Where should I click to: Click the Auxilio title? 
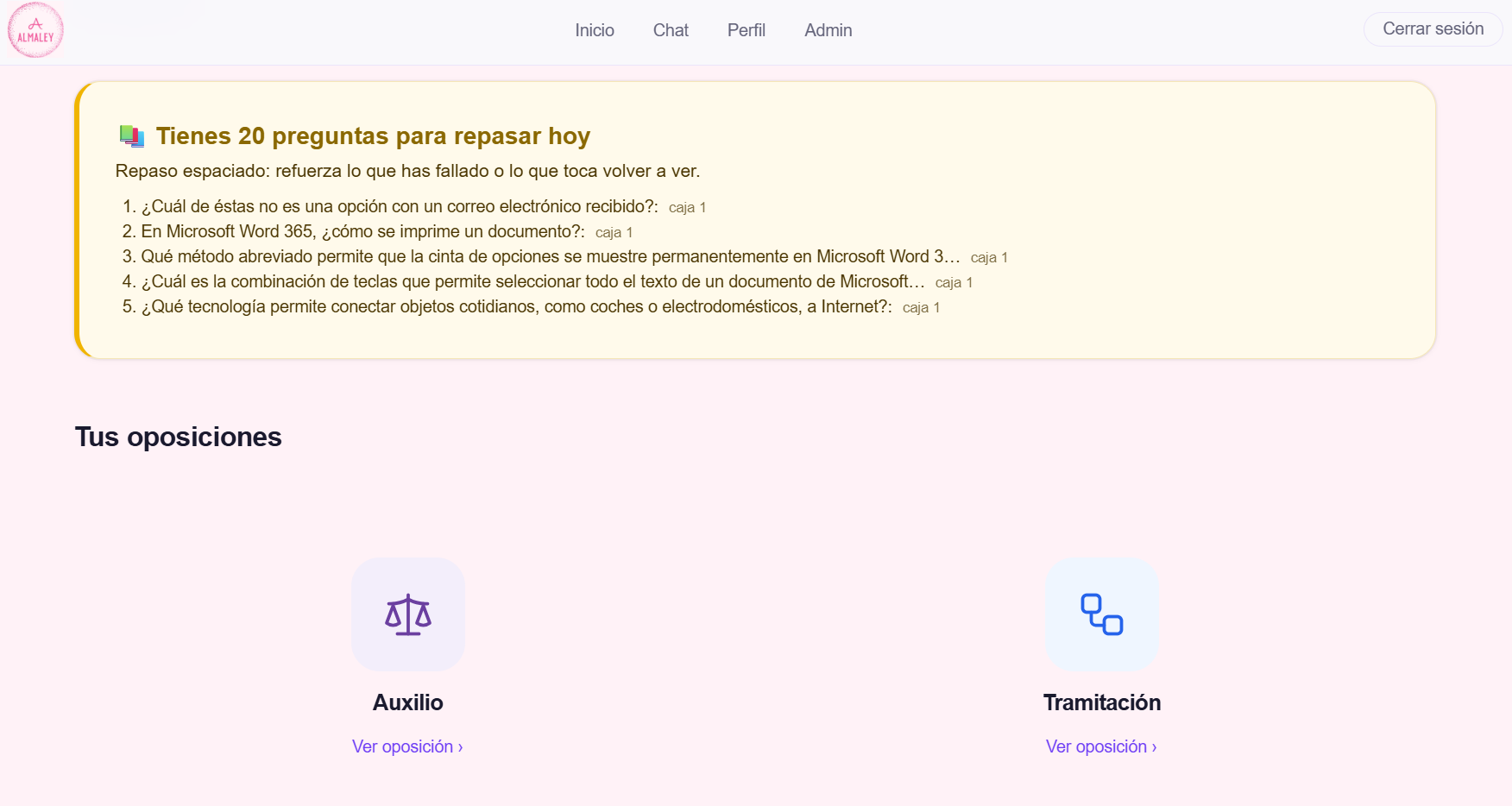tap(408, 702)
